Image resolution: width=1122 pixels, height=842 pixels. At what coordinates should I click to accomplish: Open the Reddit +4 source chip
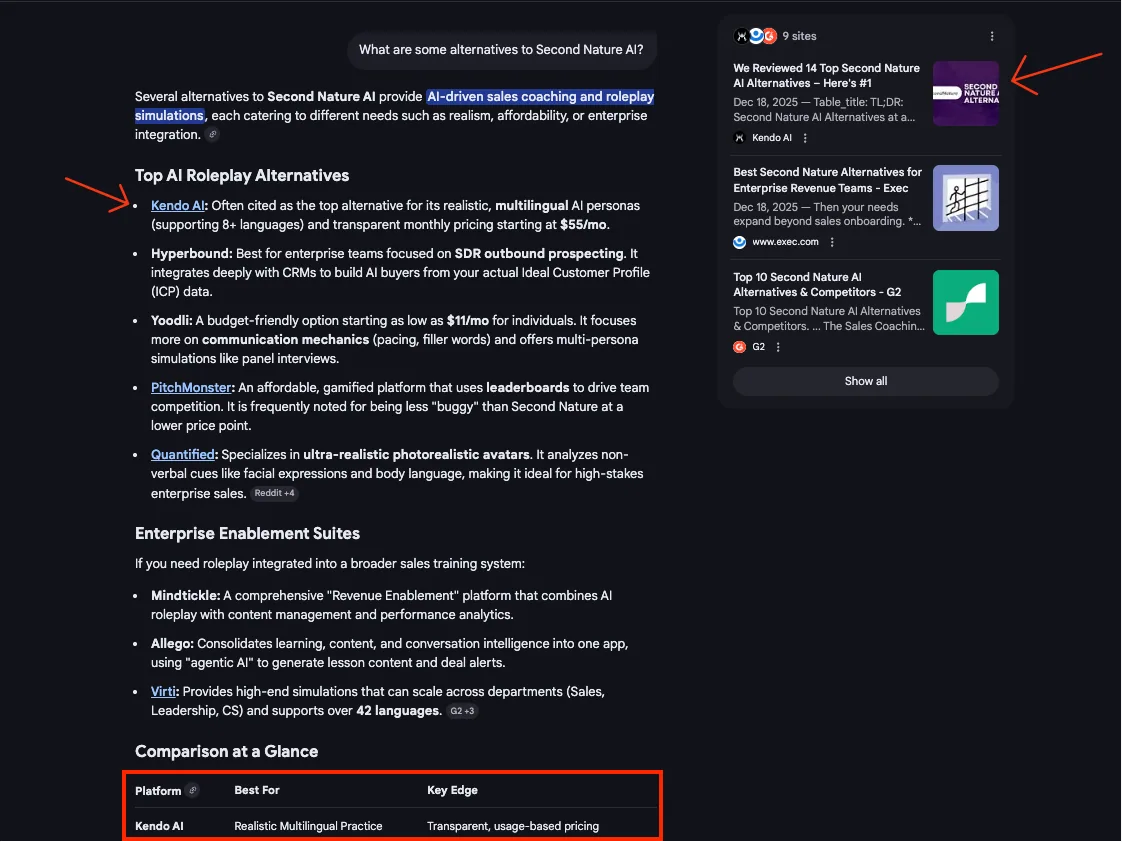274,494
